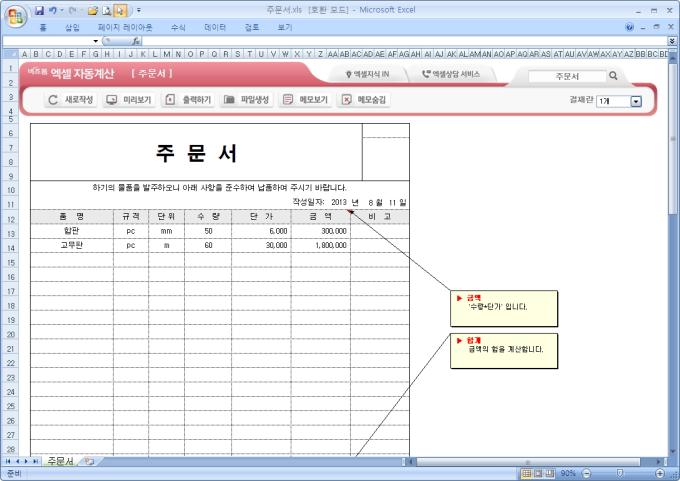Switch to Page Layout view in status bar
The width and height of the screenshot is (680, 481).
pyautogui.click(x=538, y=473)
